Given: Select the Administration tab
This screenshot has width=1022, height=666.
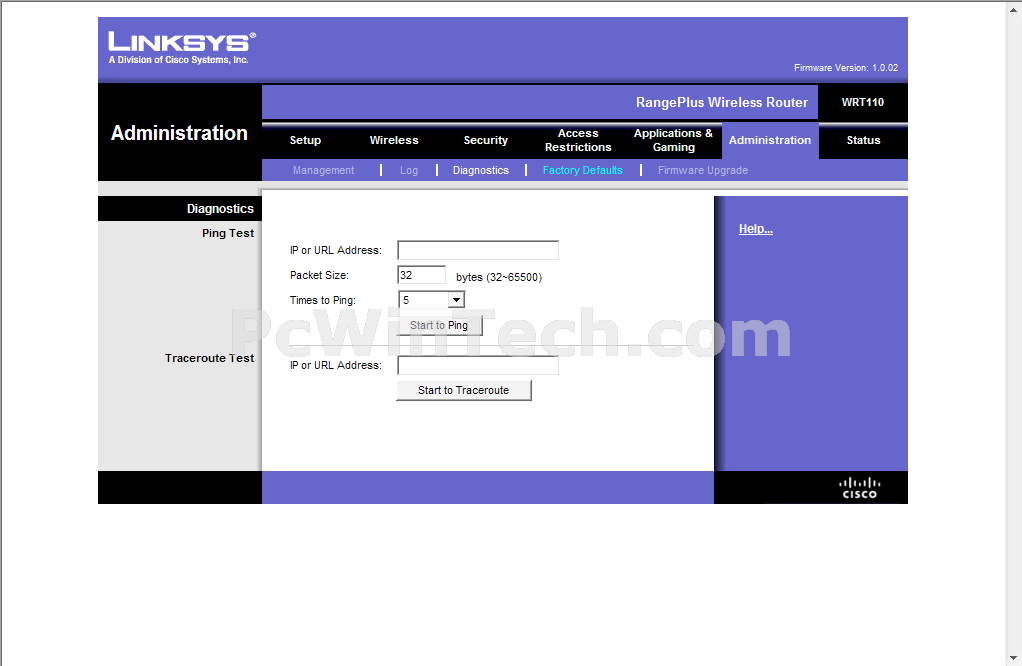Looking at the screenshot, I should [x=770, y=140].
